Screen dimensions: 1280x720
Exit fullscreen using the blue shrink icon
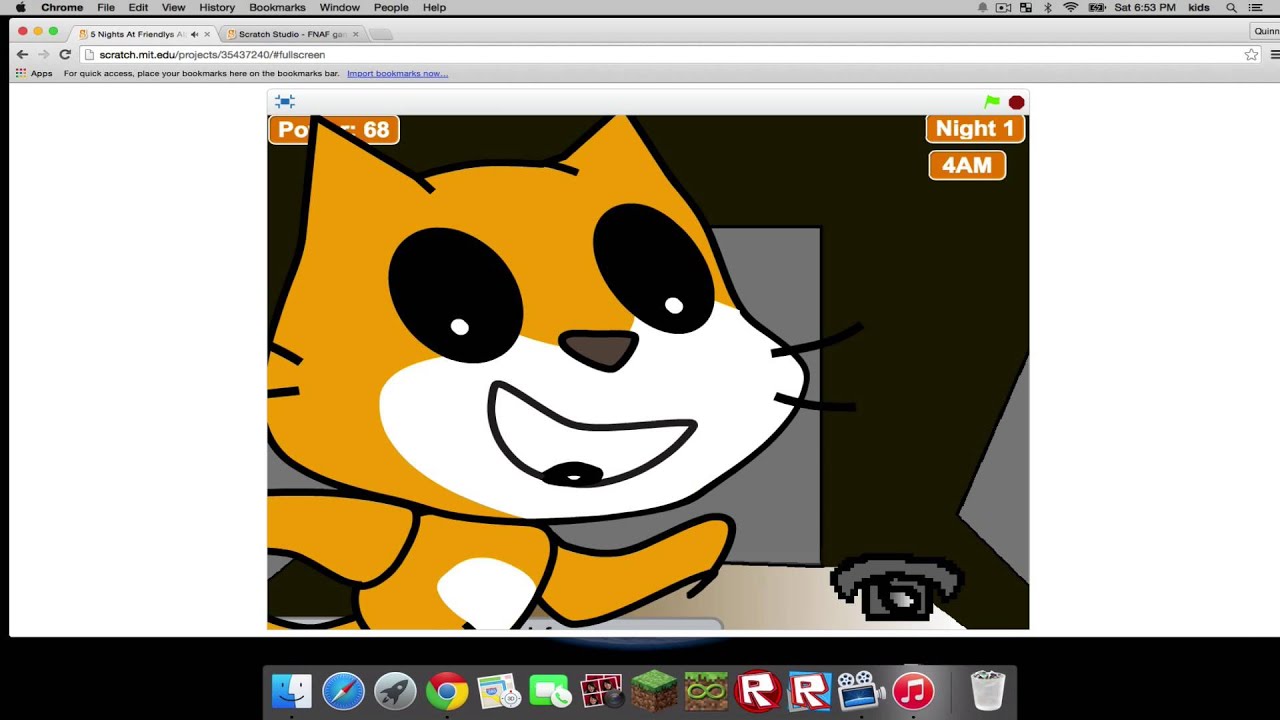coord(285,101)
